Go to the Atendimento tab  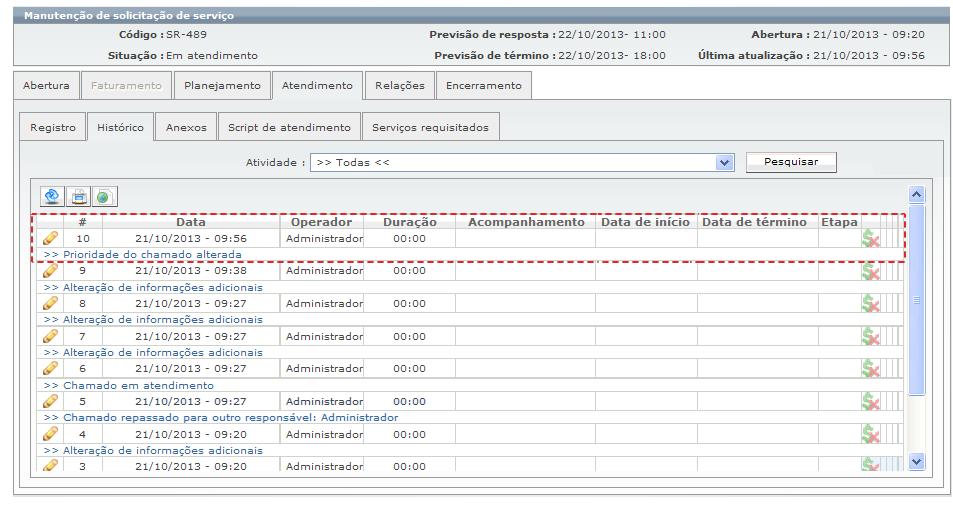317,86
